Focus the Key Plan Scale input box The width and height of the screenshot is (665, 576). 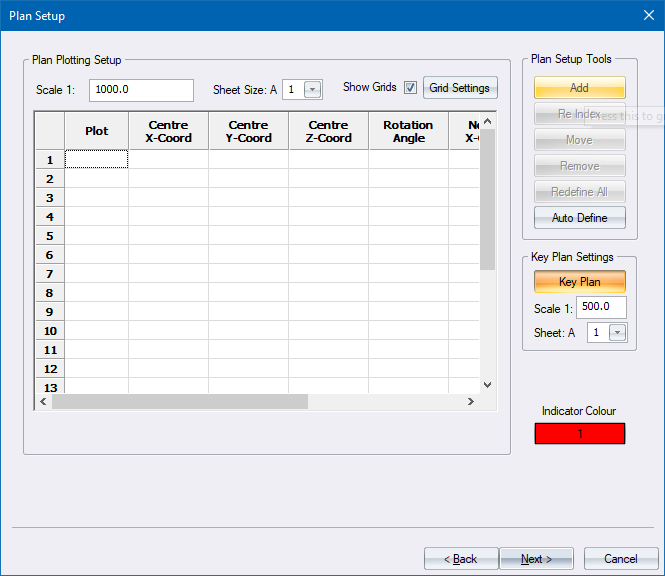coord(601,308)
